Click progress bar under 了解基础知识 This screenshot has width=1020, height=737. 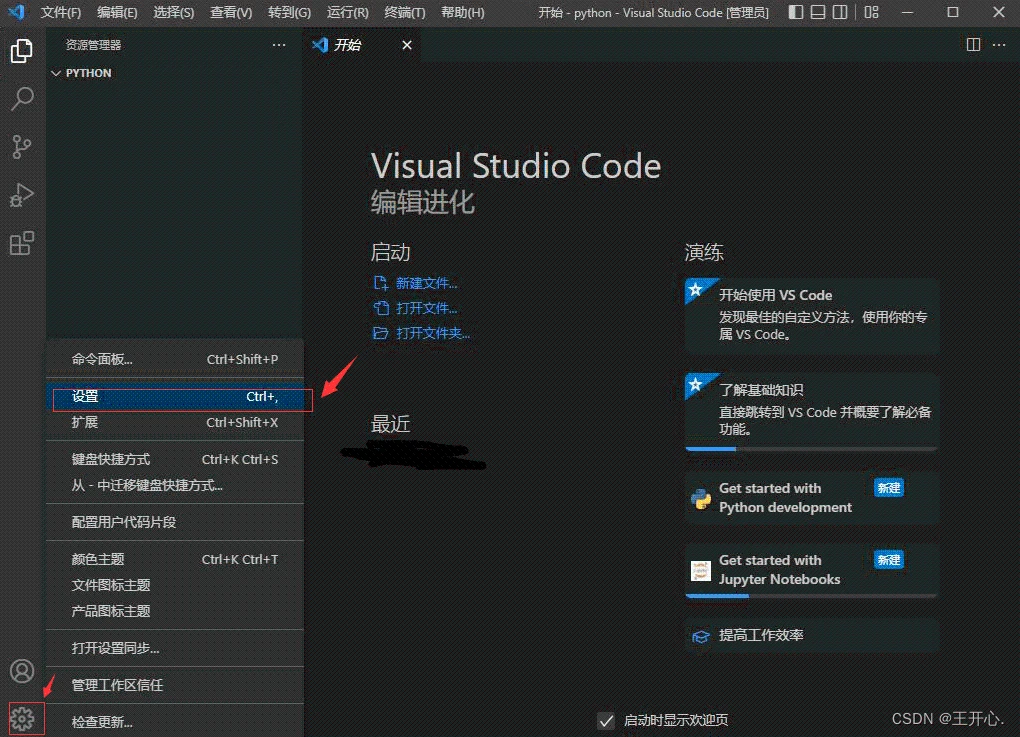[811, 449]
